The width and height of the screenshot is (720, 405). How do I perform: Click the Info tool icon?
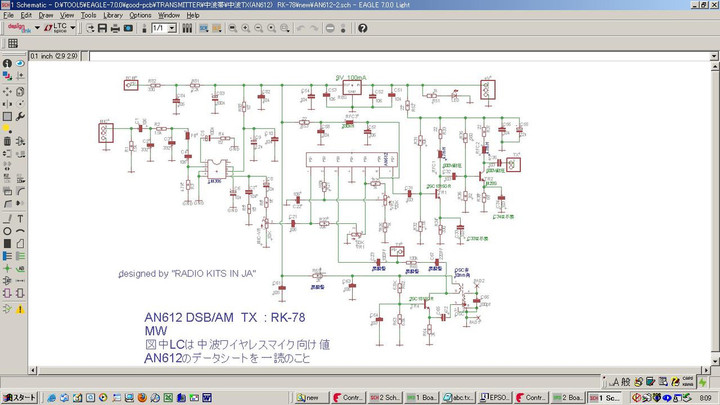[7, 63]
